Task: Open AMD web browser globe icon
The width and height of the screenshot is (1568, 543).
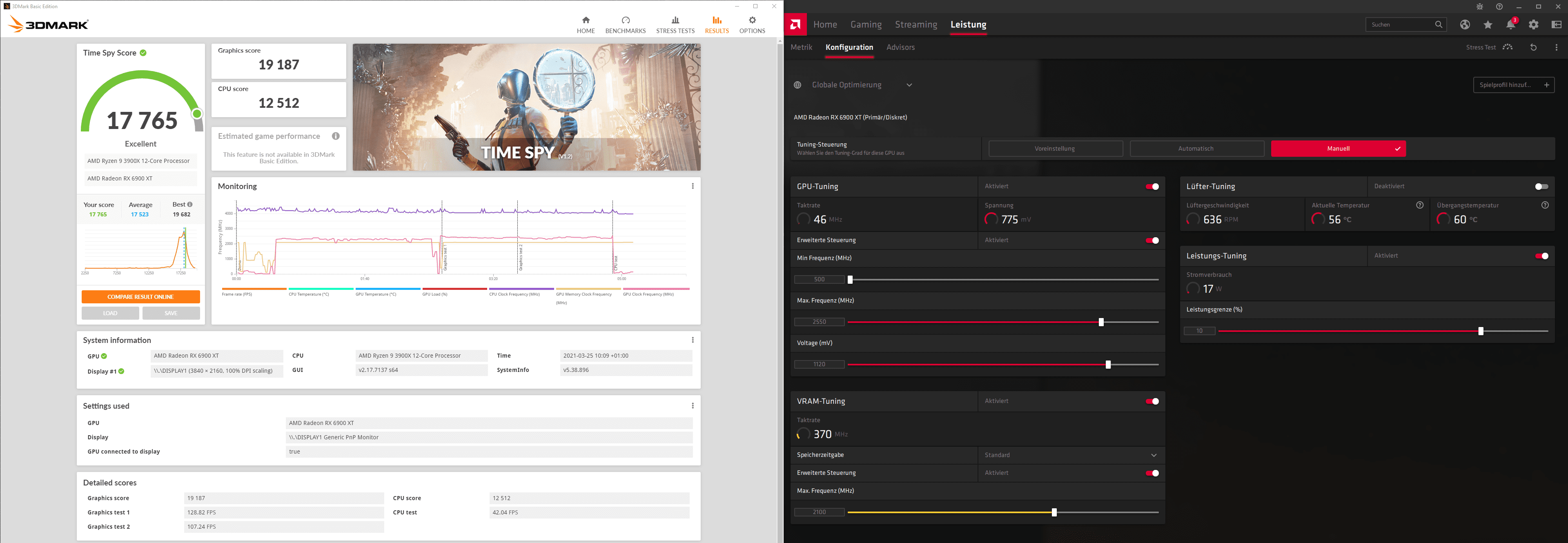Action: tap(1465, 25)
